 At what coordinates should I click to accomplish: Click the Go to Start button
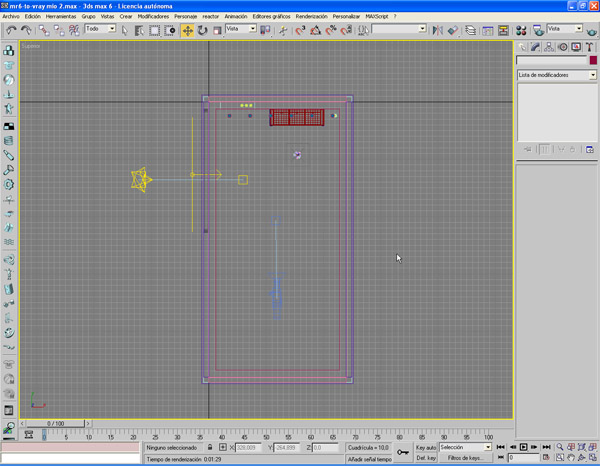pyautogui.click(x=501, y=447)
